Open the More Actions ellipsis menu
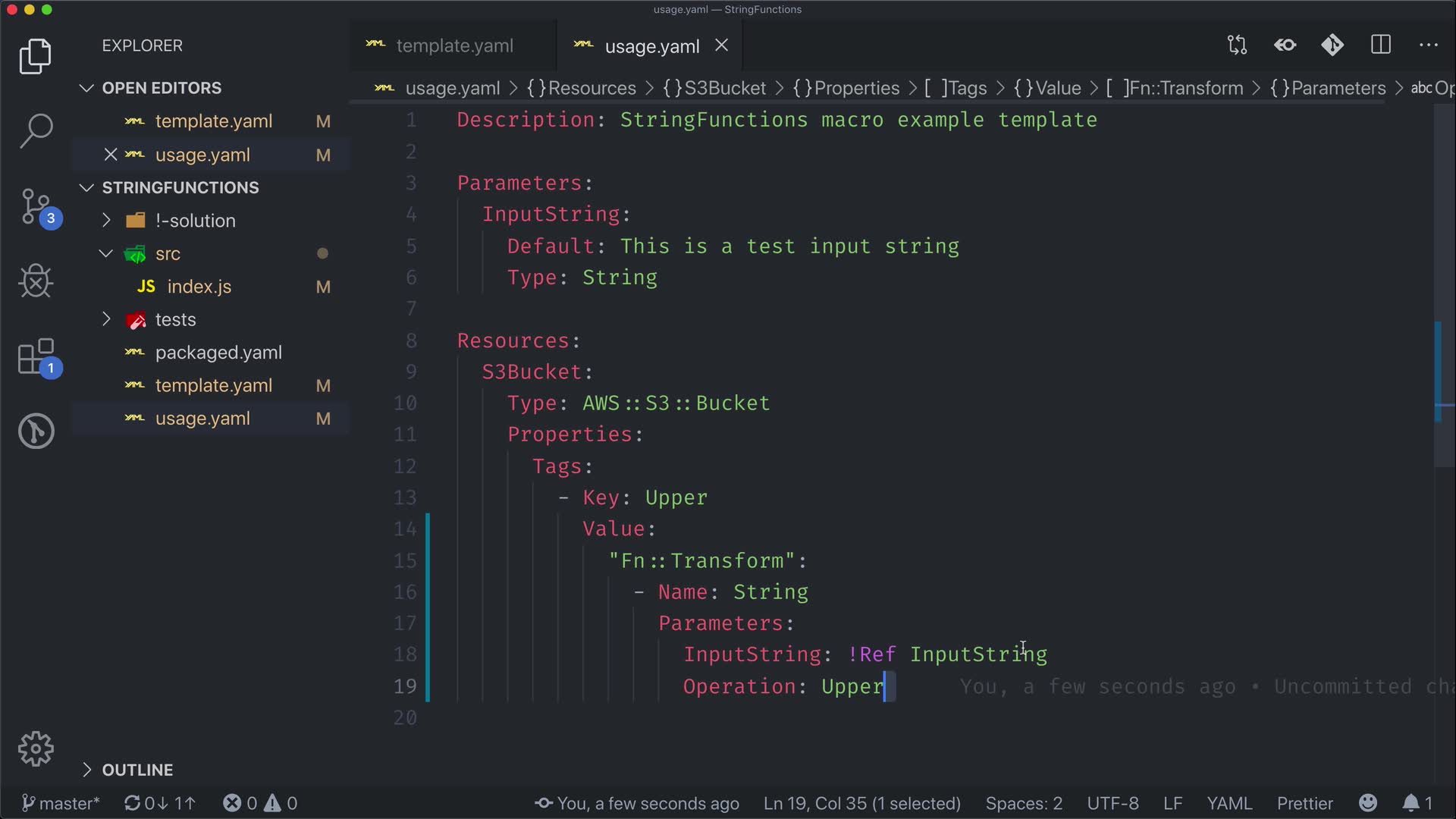The image size is (1456, 819). [1429, 45]
